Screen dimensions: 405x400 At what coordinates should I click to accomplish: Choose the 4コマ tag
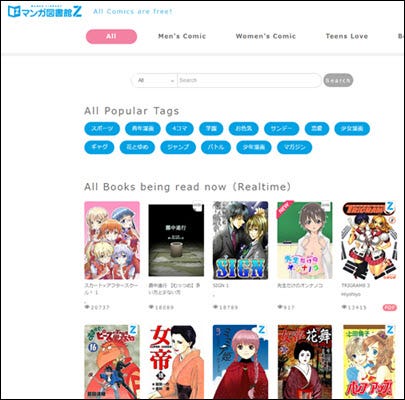pos(179,128)
